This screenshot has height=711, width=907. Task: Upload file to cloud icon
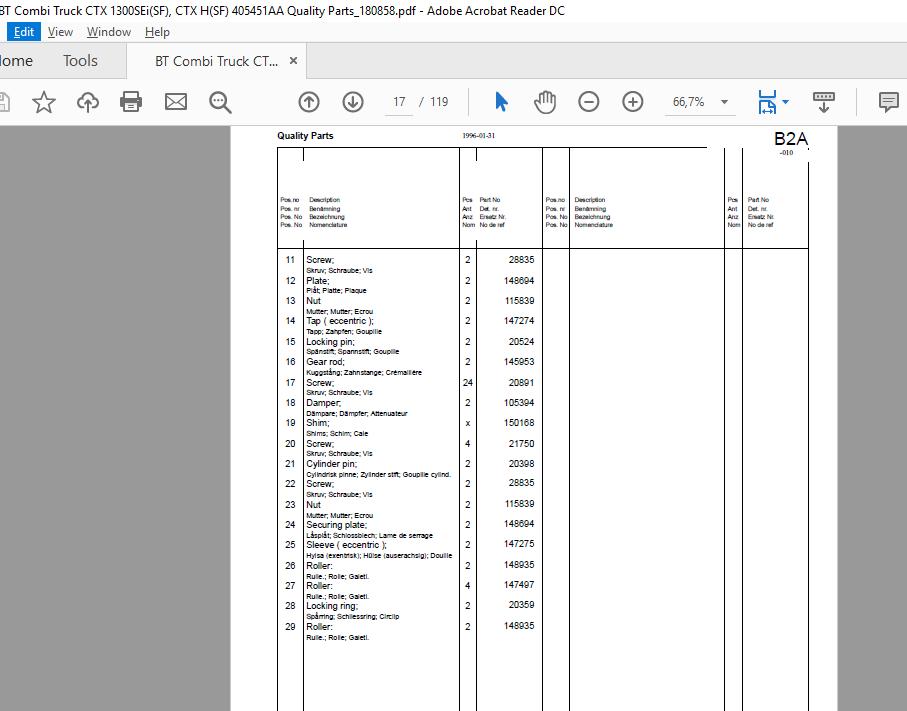pyautogui.click(x=87, y=102)
